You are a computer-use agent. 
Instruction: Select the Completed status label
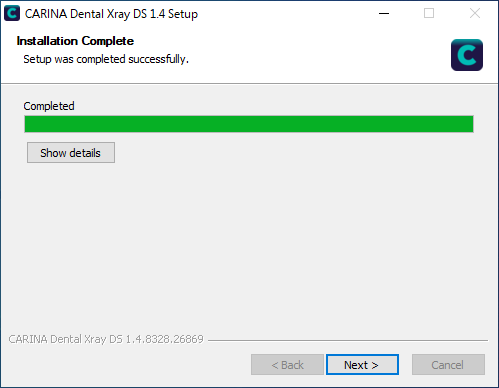[49, 106]
